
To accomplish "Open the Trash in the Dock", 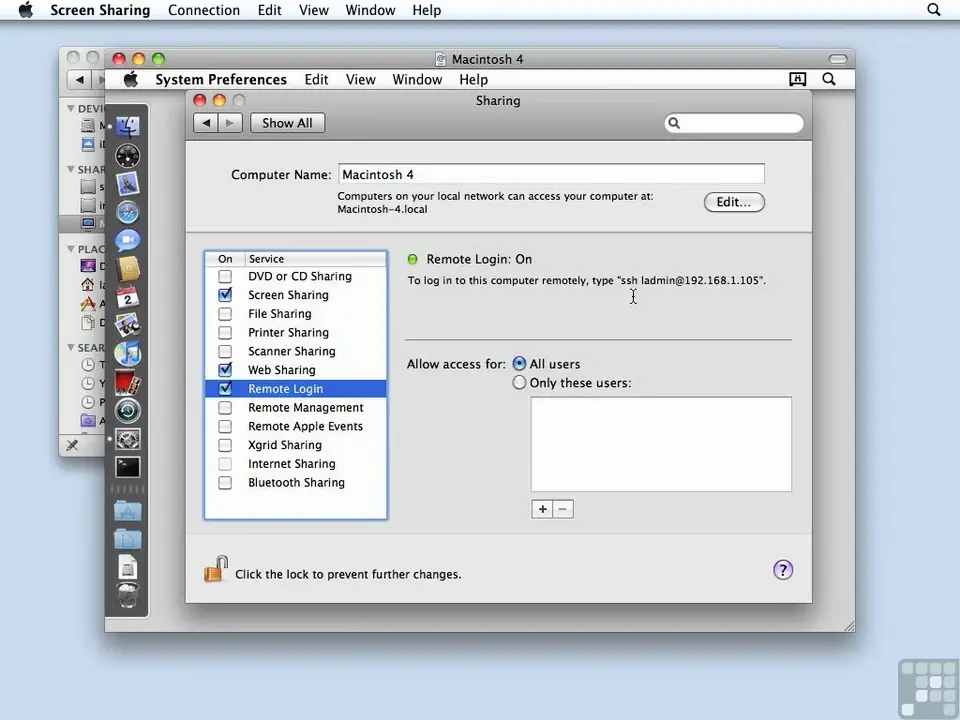I will click(128, 594).
